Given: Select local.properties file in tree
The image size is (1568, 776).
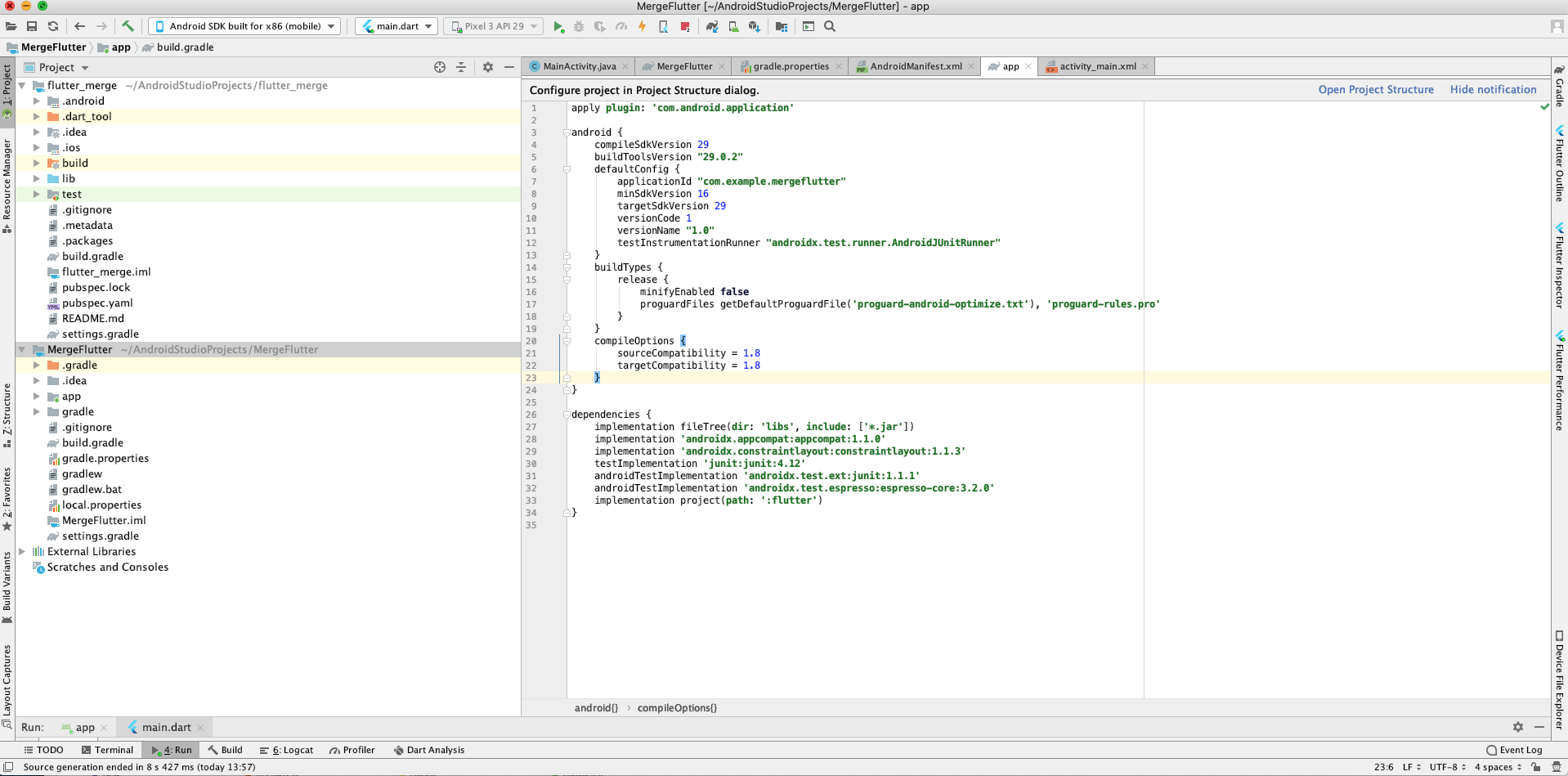Looking at the screenshot, I should click(101, 505).
